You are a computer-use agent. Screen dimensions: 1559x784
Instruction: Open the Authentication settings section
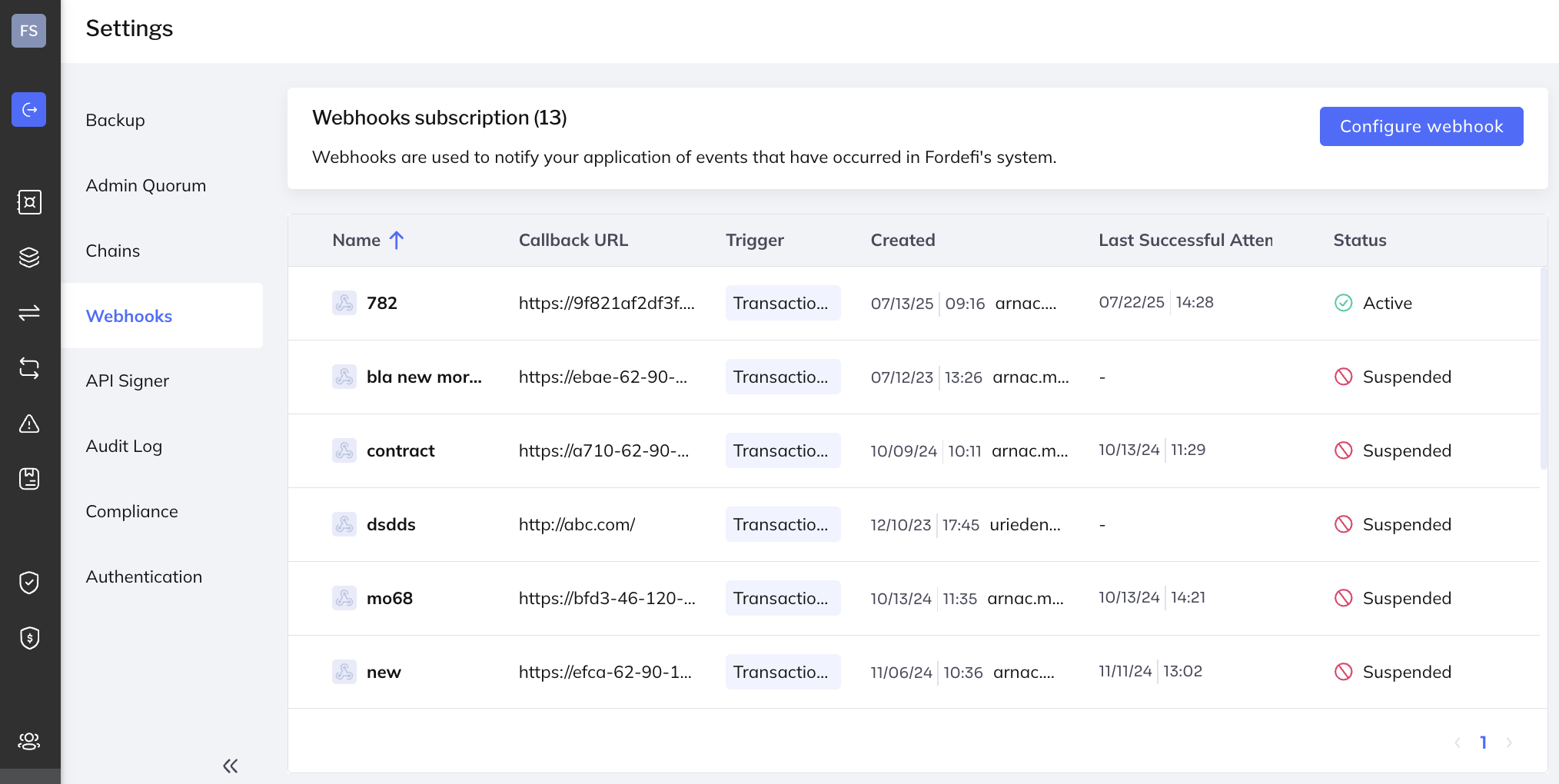pyautogui.click(x=144, y=576)
